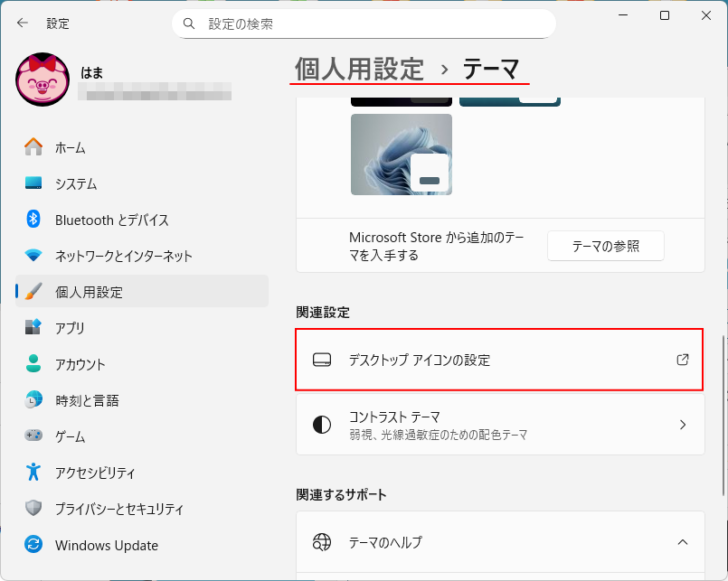Collapse the テーマのヘルプ section chevron
The image size is (728, 581).
[682, 542]
